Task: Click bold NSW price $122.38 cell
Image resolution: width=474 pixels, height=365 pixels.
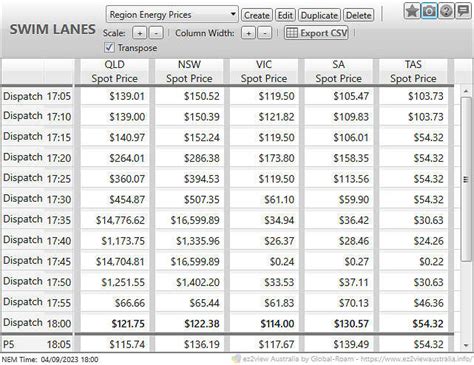Action: point(189,323)
